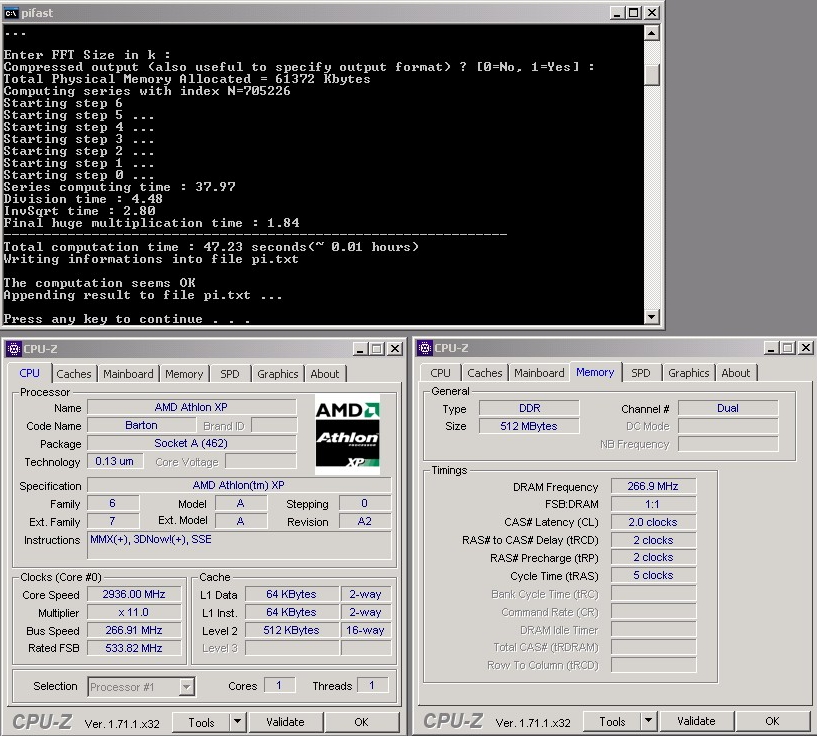Minimize the right CPU-Z window

click(x=771, y=347)
